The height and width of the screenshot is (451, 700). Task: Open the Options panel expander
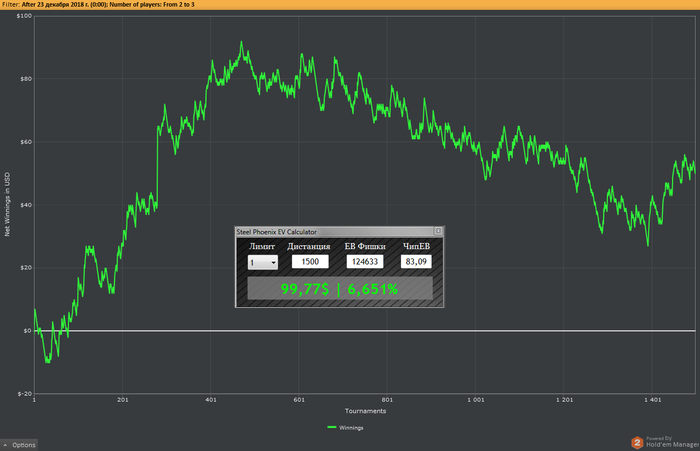(x=19, y=445)
